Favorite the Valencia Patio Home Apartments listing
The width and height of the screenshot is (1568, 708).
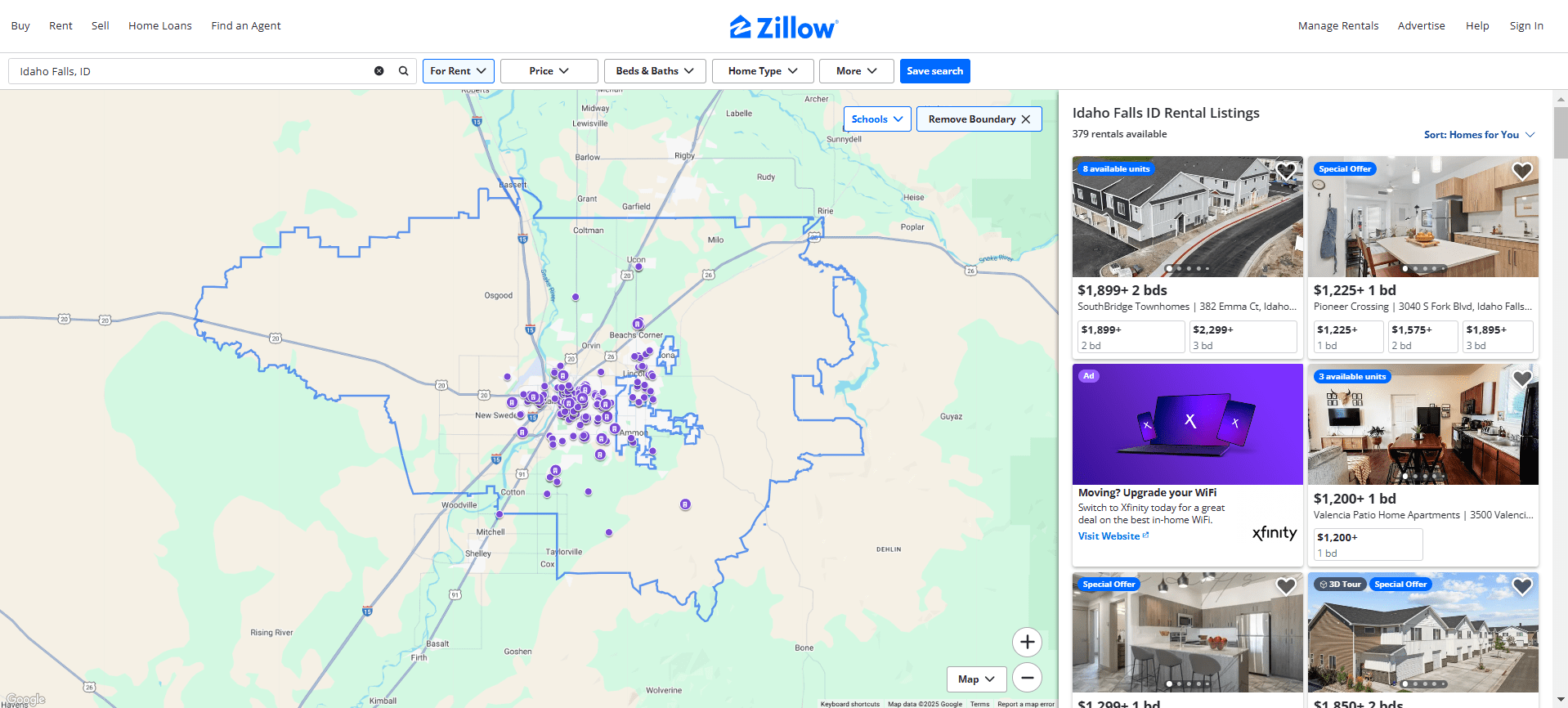click(1522, 379)
